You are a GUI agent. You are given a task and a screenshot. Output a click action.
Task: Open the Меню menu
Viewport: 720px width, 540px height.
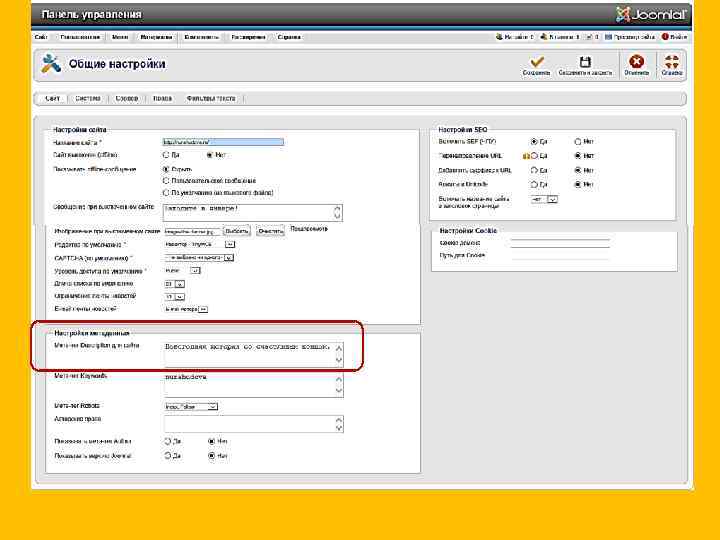(x=120, y=37)
